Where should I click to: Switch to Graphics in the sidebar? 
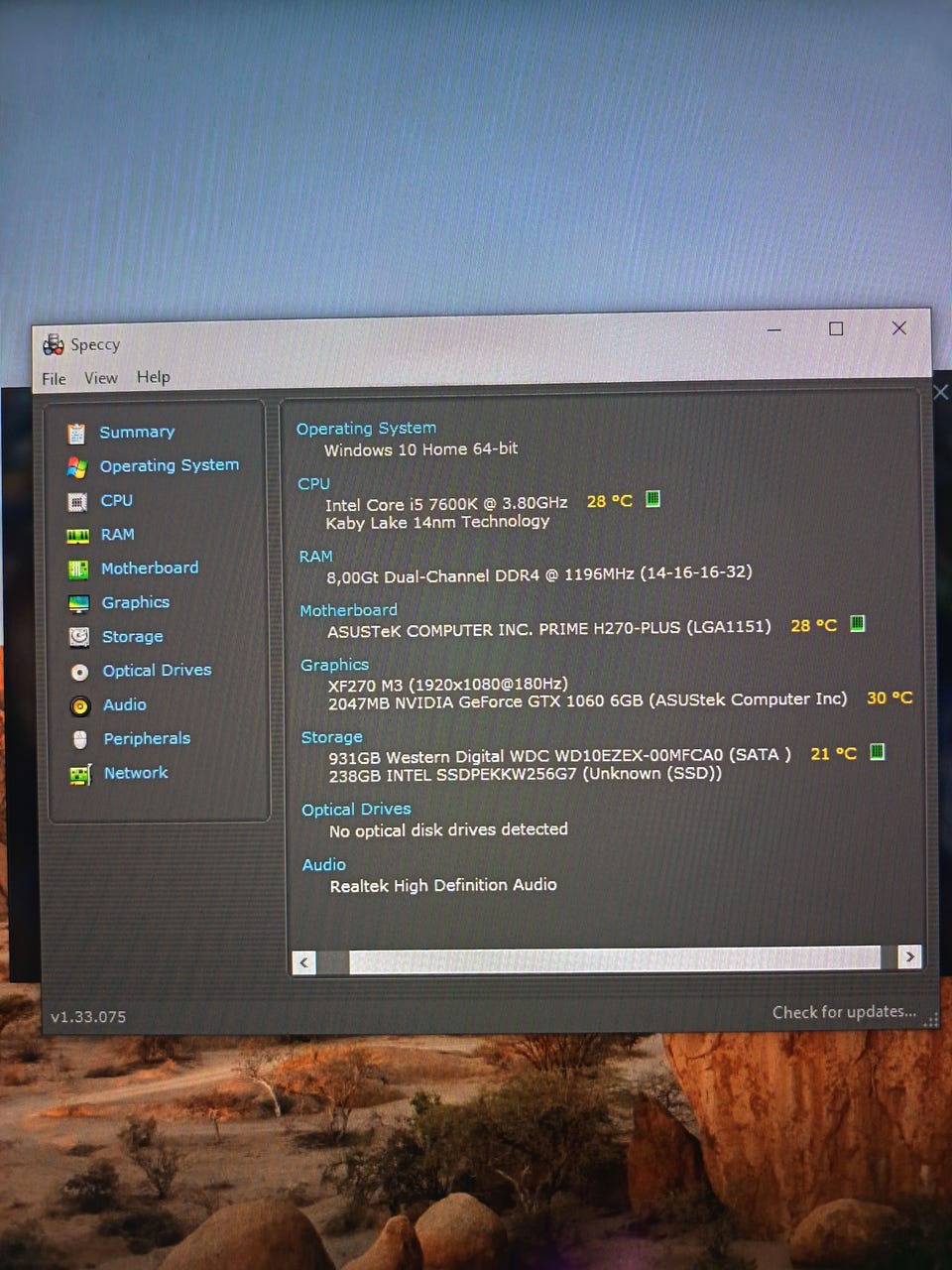[136, 603]
